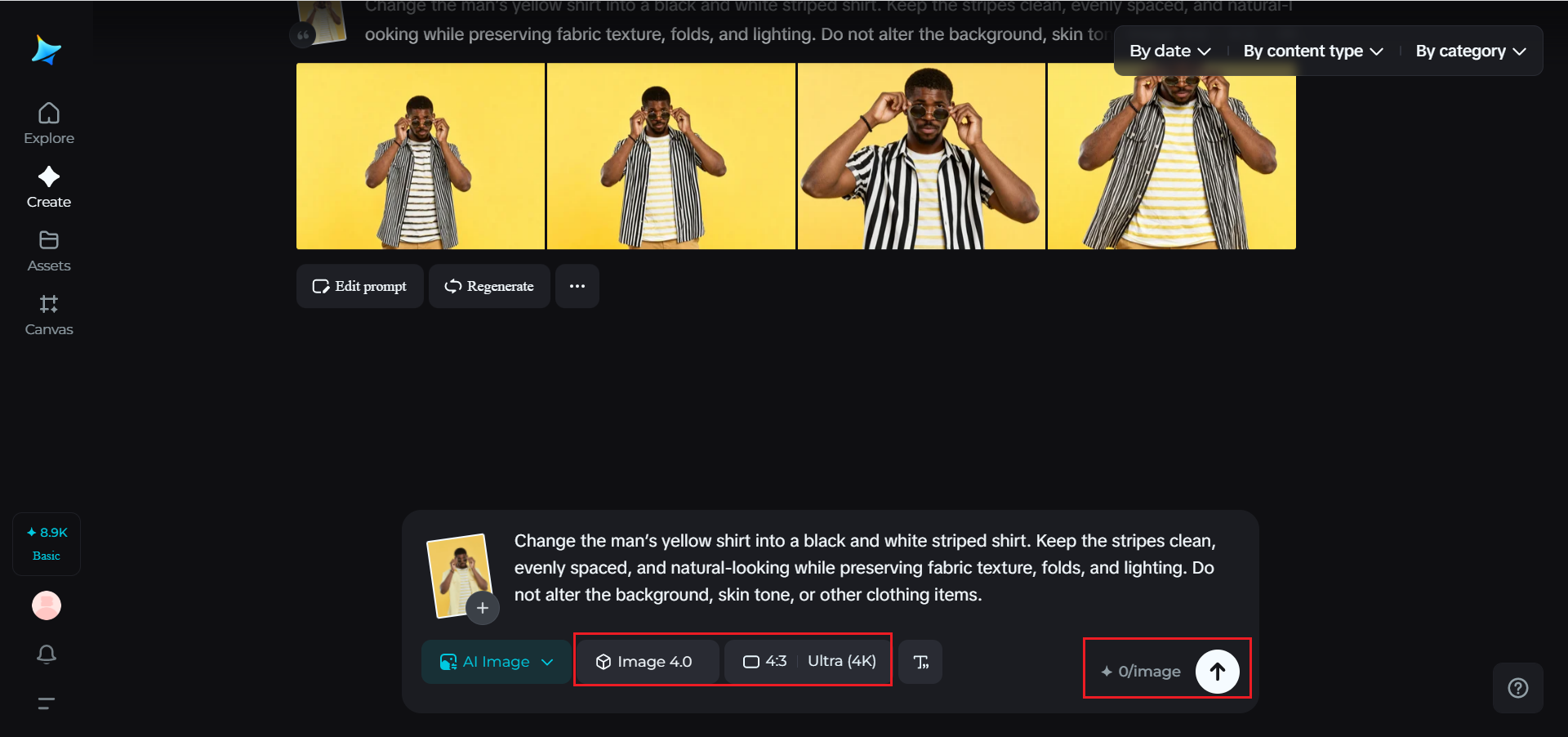
Task: Click Regenerate to recreate images
Action: coord(489,286)
